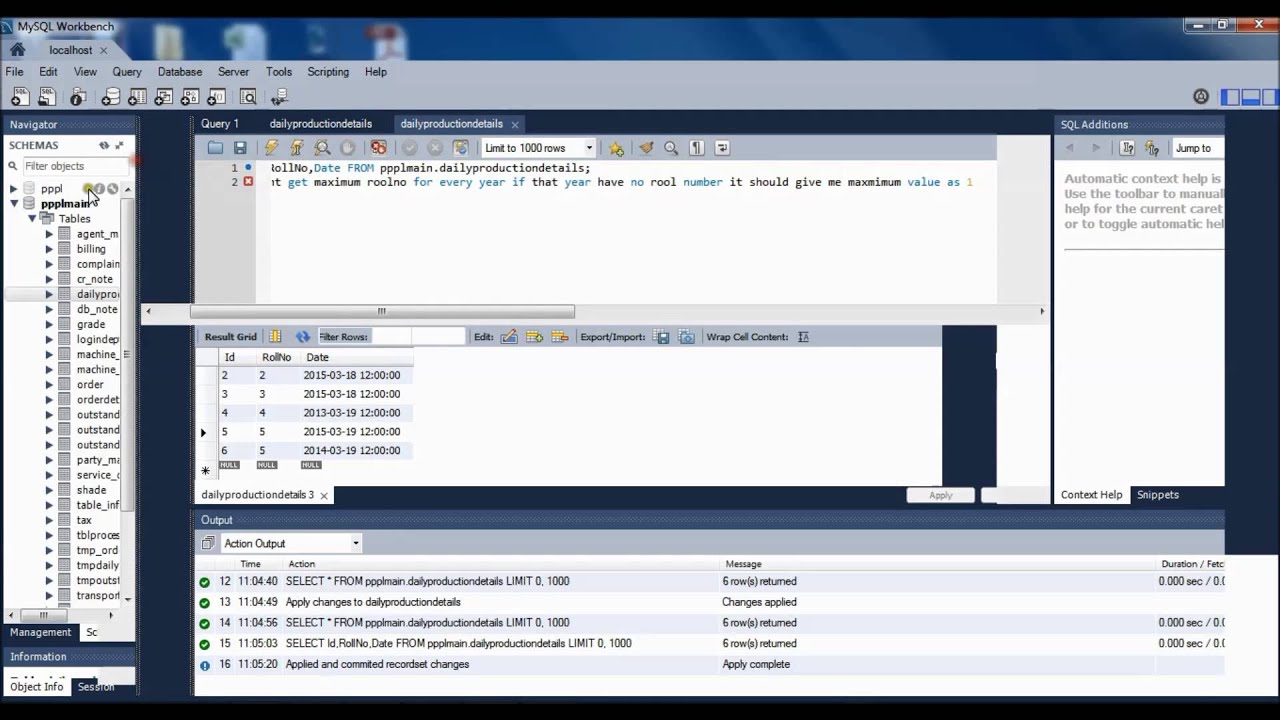Viewport: 1280px width, 720px height.
Task: Rollback transaction X icon
Action: [435, 148]
